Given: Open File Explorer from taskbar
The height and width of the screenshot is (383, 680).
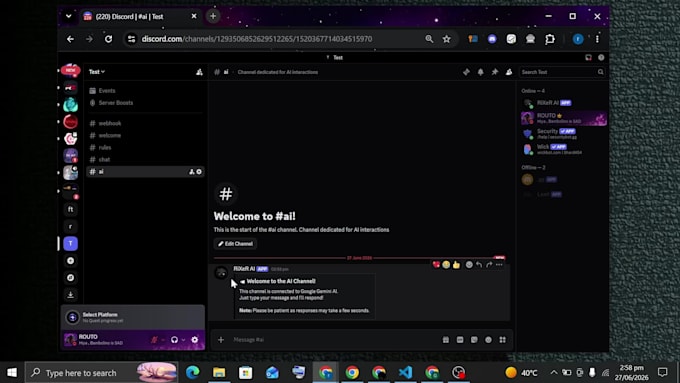Looking at the screenshot, I should click(219, 373).
